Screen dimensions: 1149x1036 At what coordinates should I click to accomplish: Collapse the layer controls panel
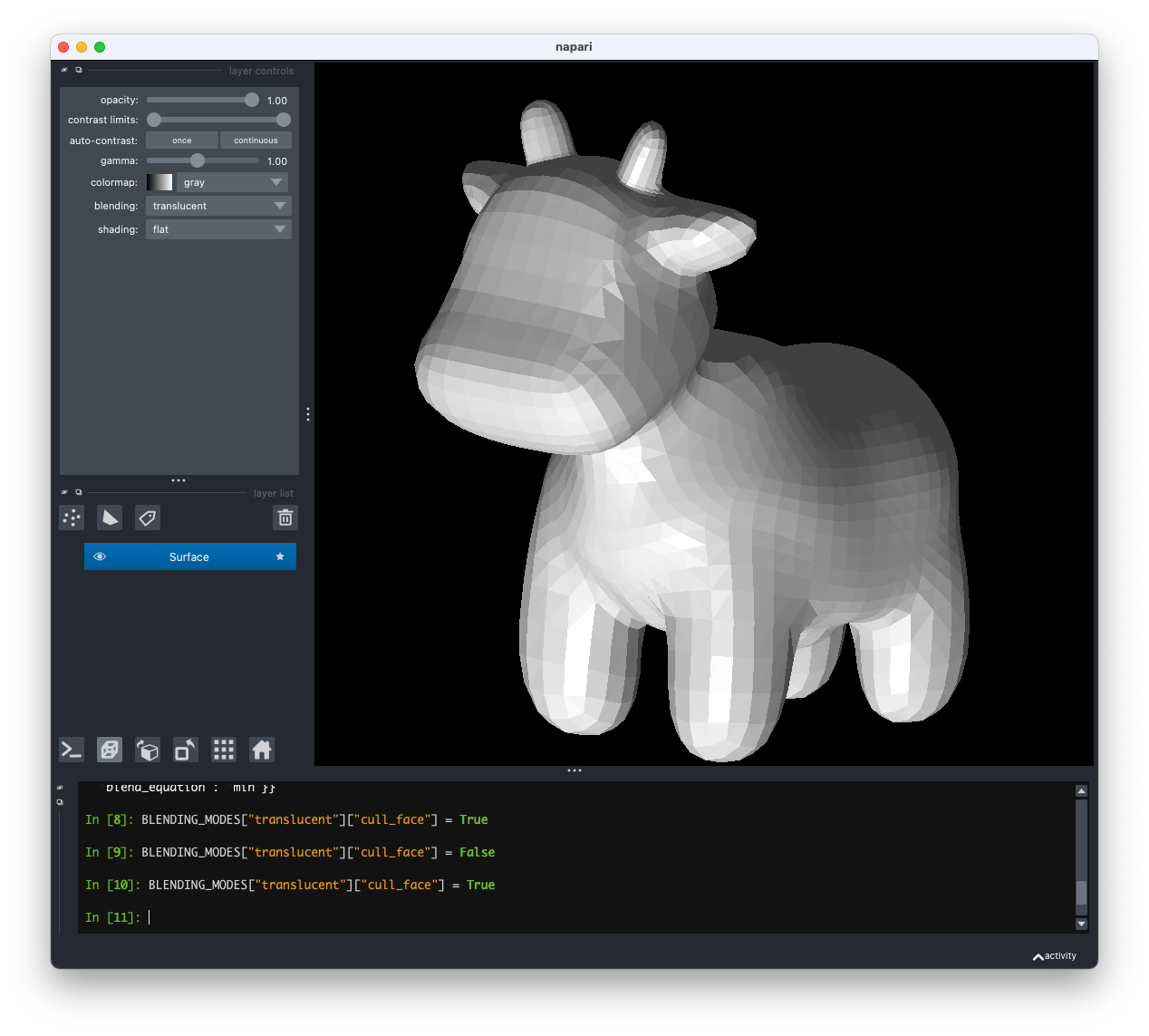tap(64, 70)
